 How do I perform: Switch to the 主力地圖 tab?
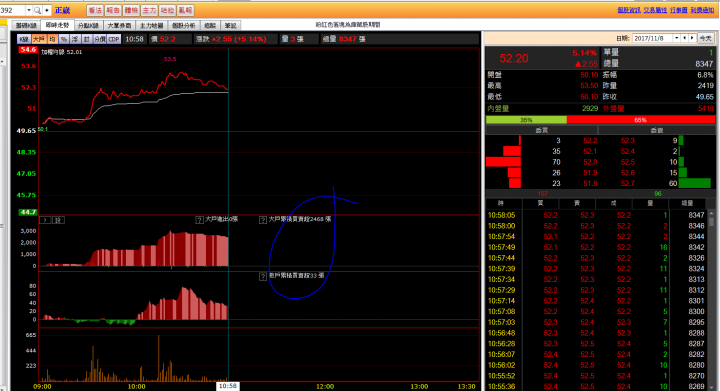[152, 26]
